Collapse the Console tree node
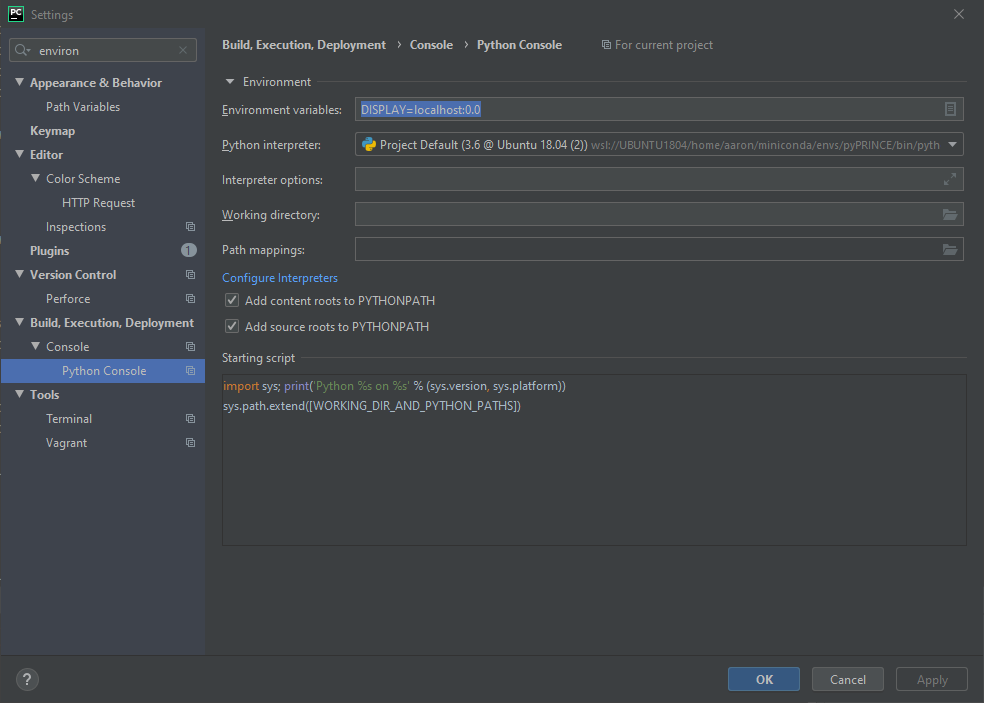This screenshot has width=984, height=703. (36, 346)
